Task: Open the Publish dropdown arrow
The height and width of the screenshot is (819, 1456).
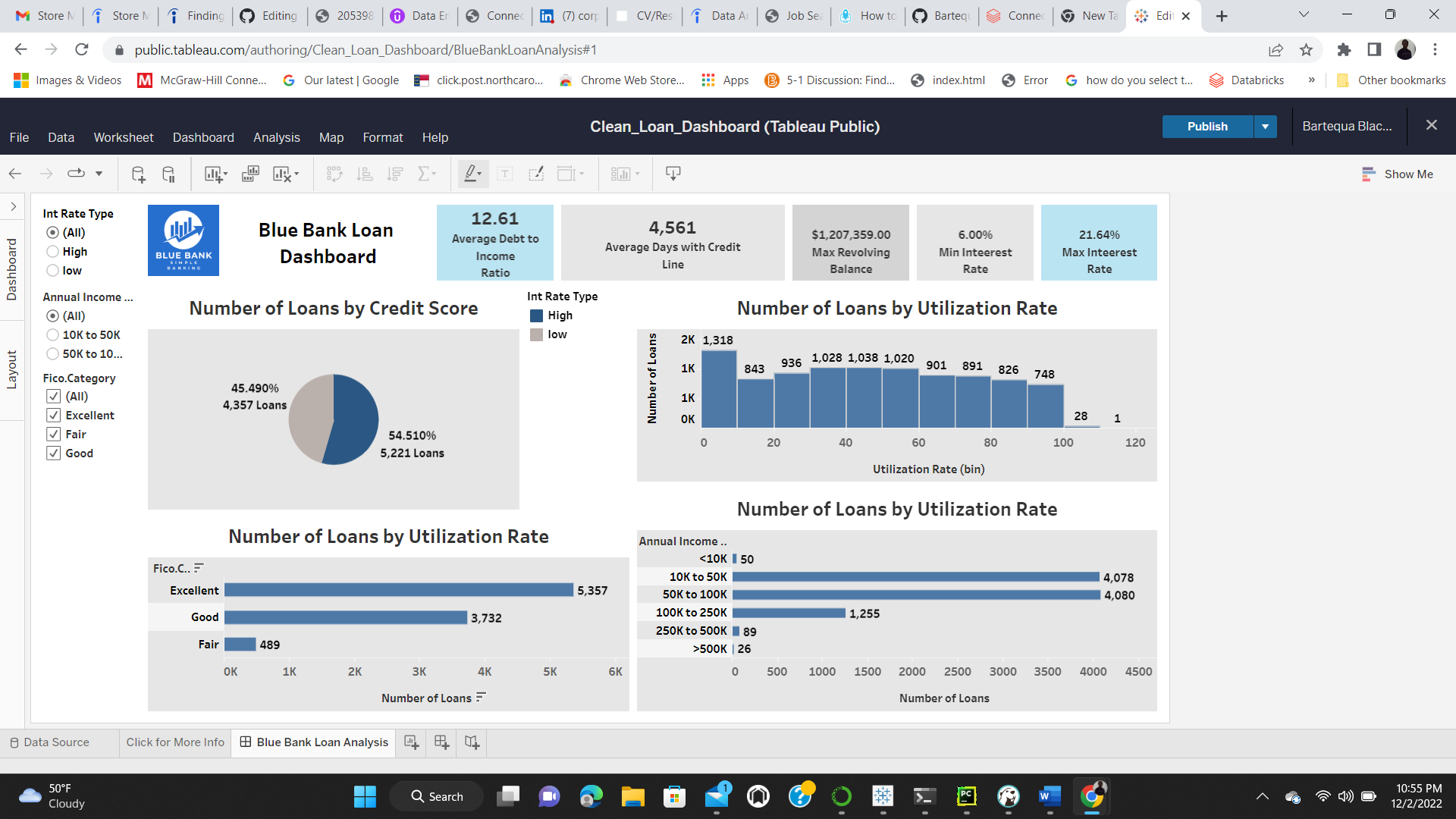Action: (1264, 127)
